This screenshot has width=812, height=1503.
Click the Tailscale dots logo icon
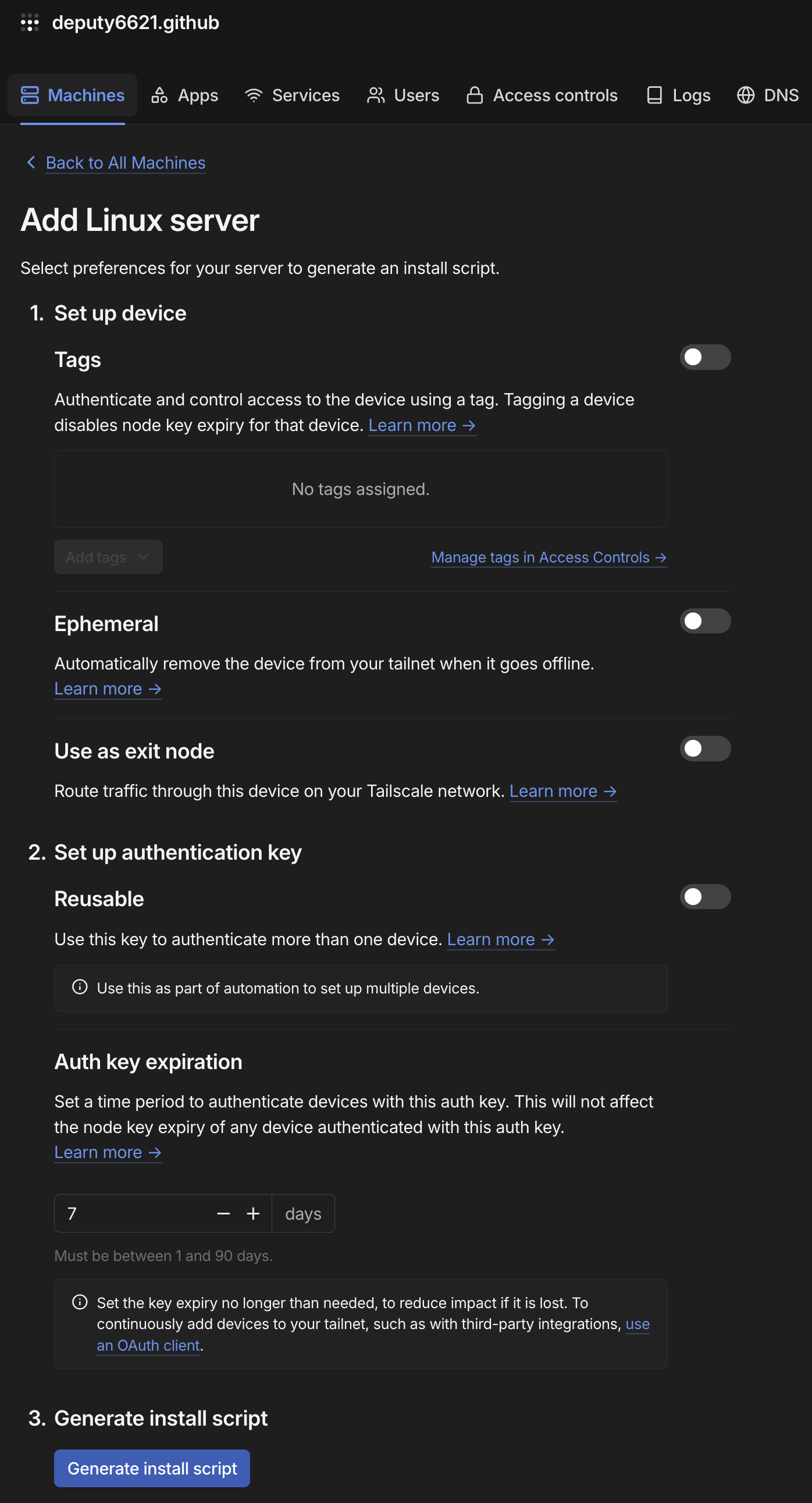click(30, 23)
